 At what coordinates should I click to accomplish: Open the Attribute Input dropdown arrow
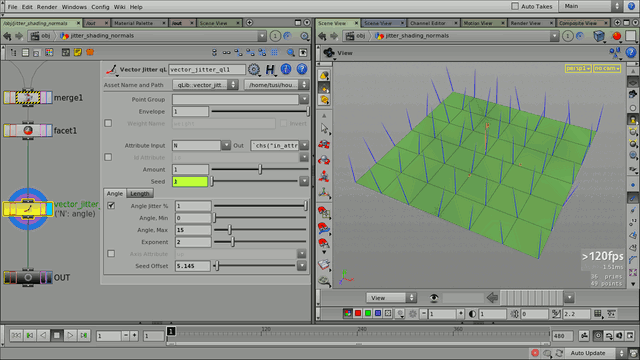point(226,145)
